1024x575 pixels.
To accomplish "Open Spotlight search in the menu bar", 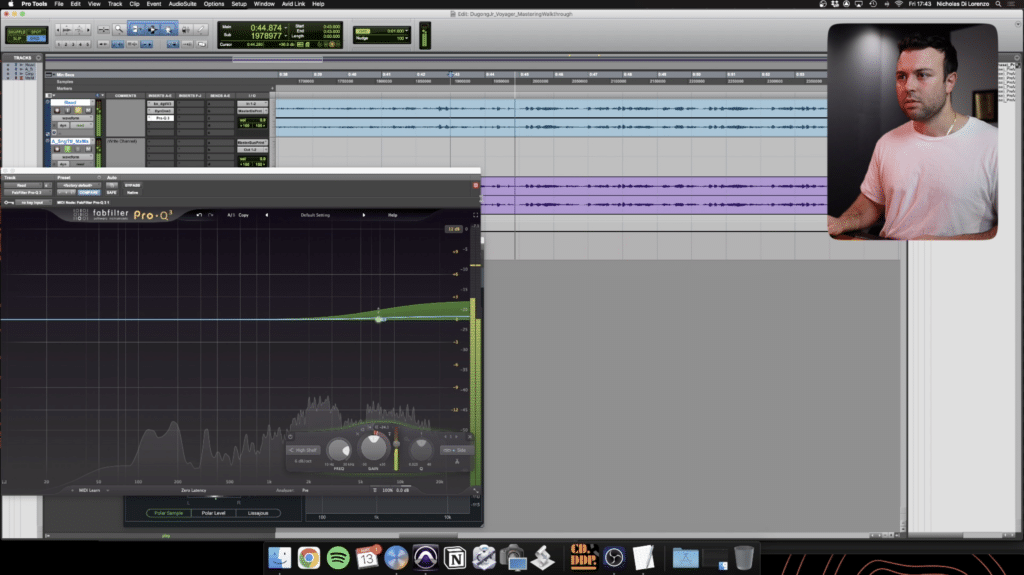I will click(998, 4).
